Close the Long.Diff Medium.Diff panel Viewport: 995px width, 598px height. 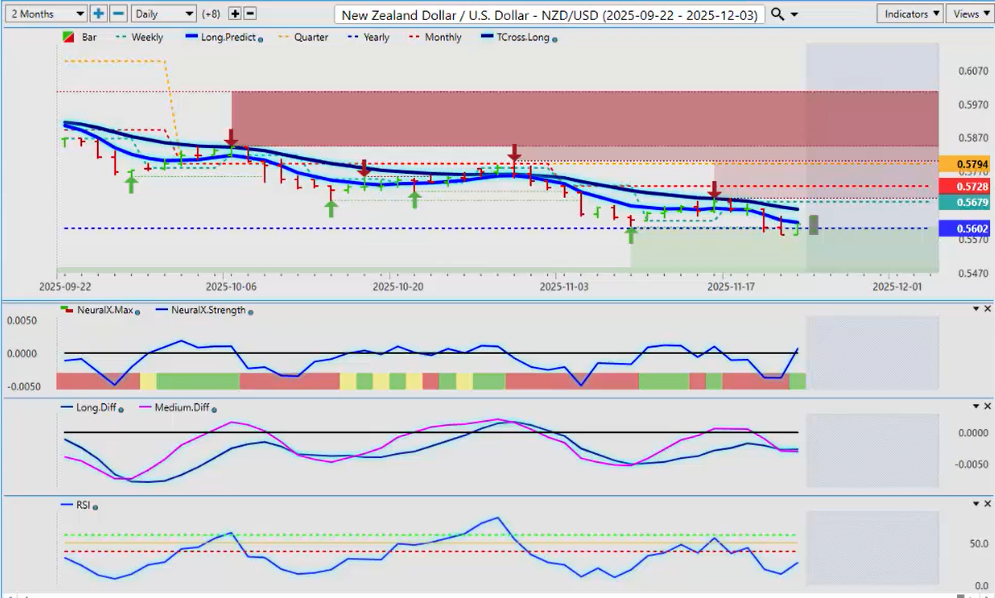click(x=987, y=406)
